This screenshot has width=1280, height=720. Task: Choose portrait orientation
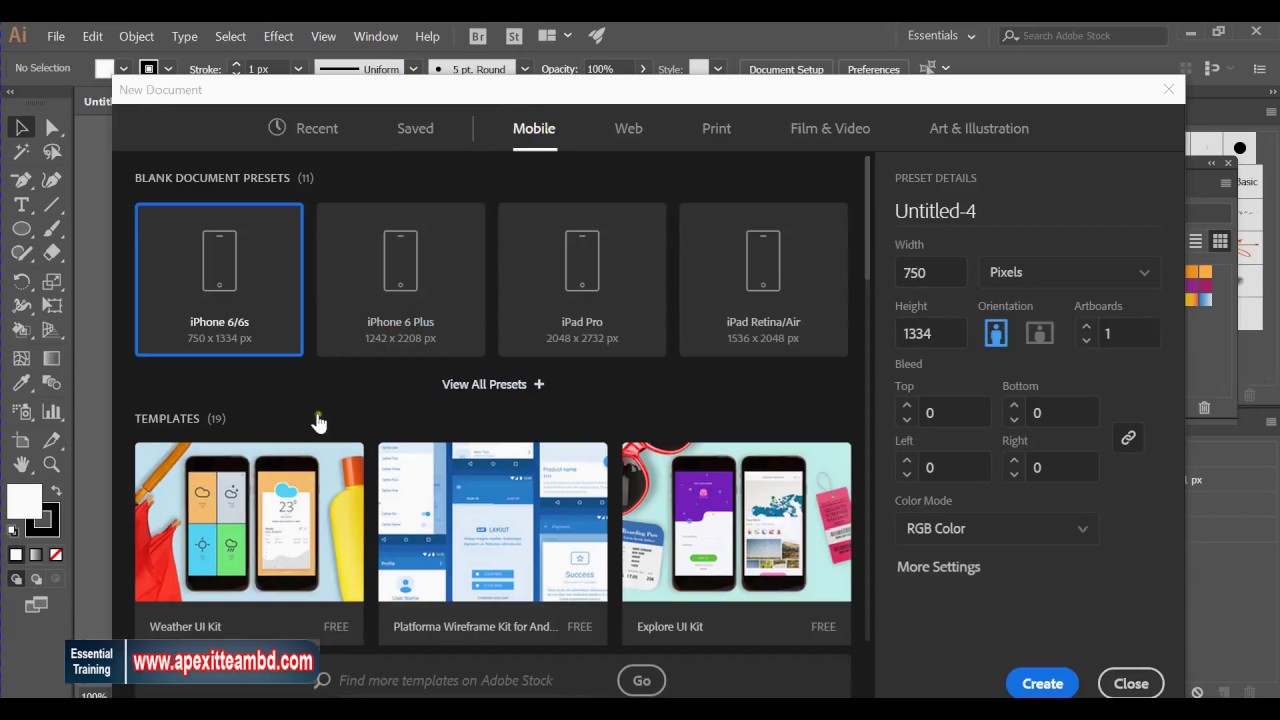996,333
